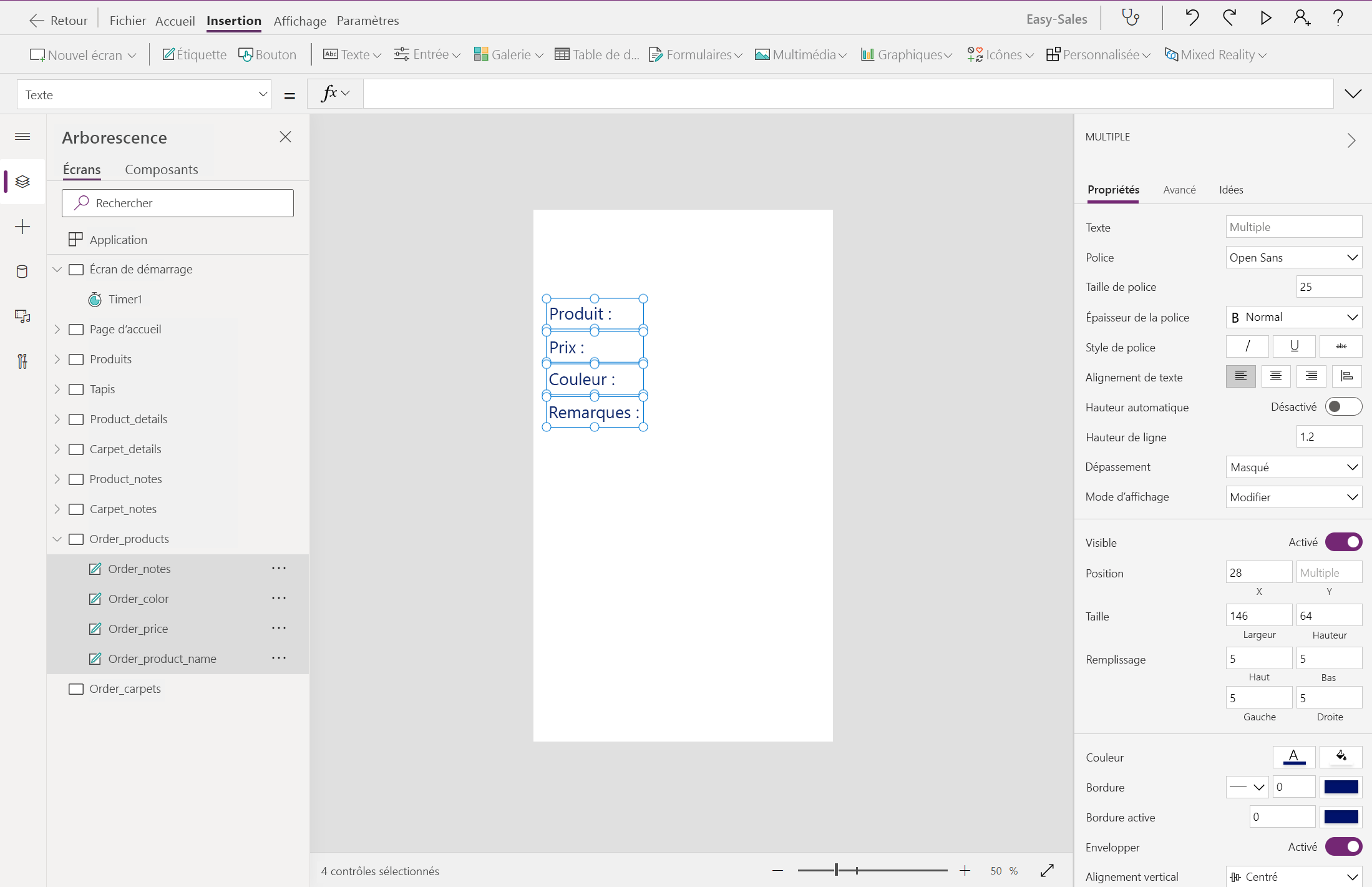Open the Mixed Reality menu
Screen dimensions: 1372x887
coord(1215,54)
